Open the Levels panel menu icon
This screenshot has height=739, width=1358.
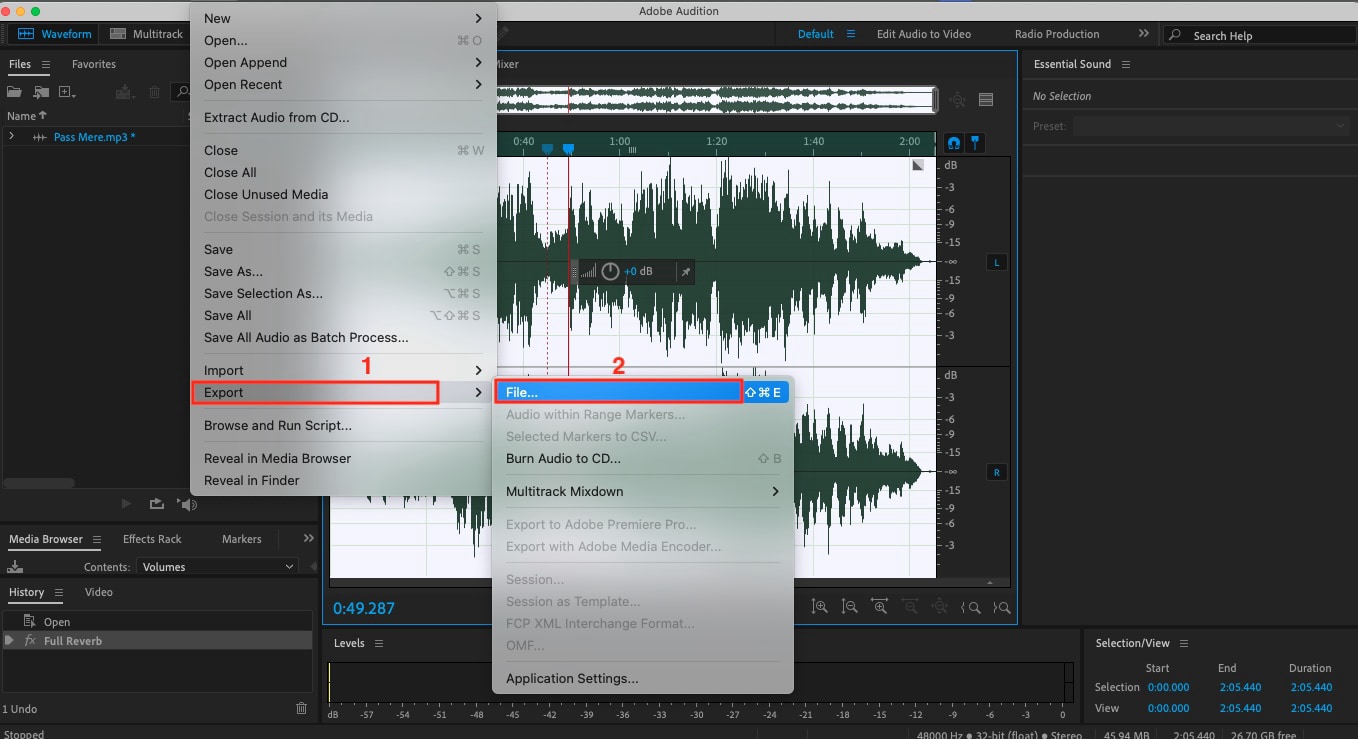(379, 644)
